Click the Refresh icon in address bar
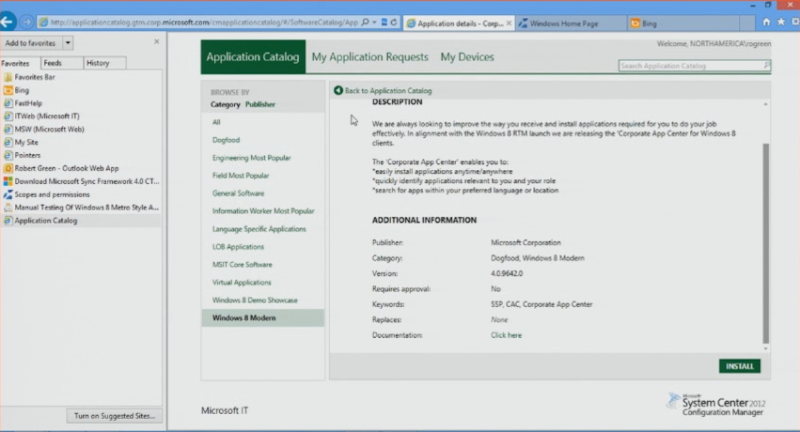The height and width of the screenshot is (432, 800). [x=394, y=22]
